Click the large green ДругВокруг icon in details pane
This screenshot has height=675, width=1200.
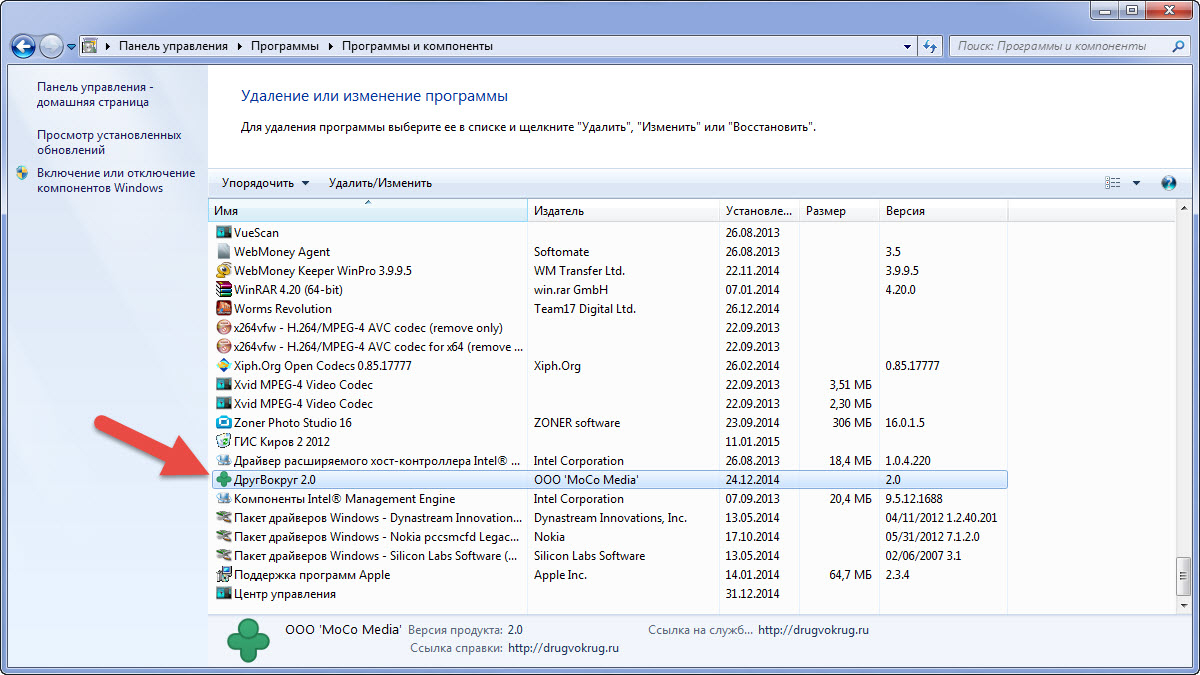pyautogui.click(x=247, y=639)
